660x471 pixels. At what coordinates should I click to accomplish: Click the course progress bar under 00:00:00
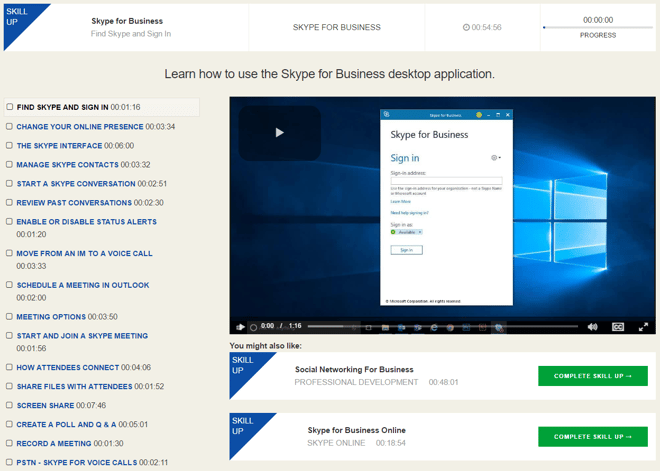click(x=598, y=27)
